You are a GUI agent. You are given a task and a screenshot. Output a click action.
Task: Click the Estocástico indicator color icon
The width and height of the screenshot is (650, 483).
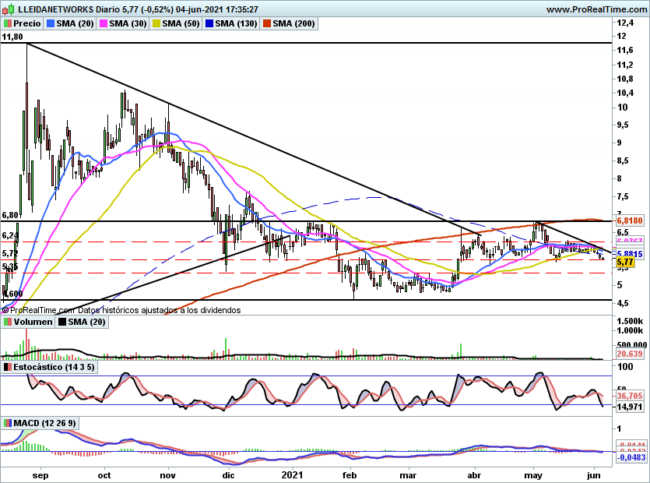pos(7,367)
